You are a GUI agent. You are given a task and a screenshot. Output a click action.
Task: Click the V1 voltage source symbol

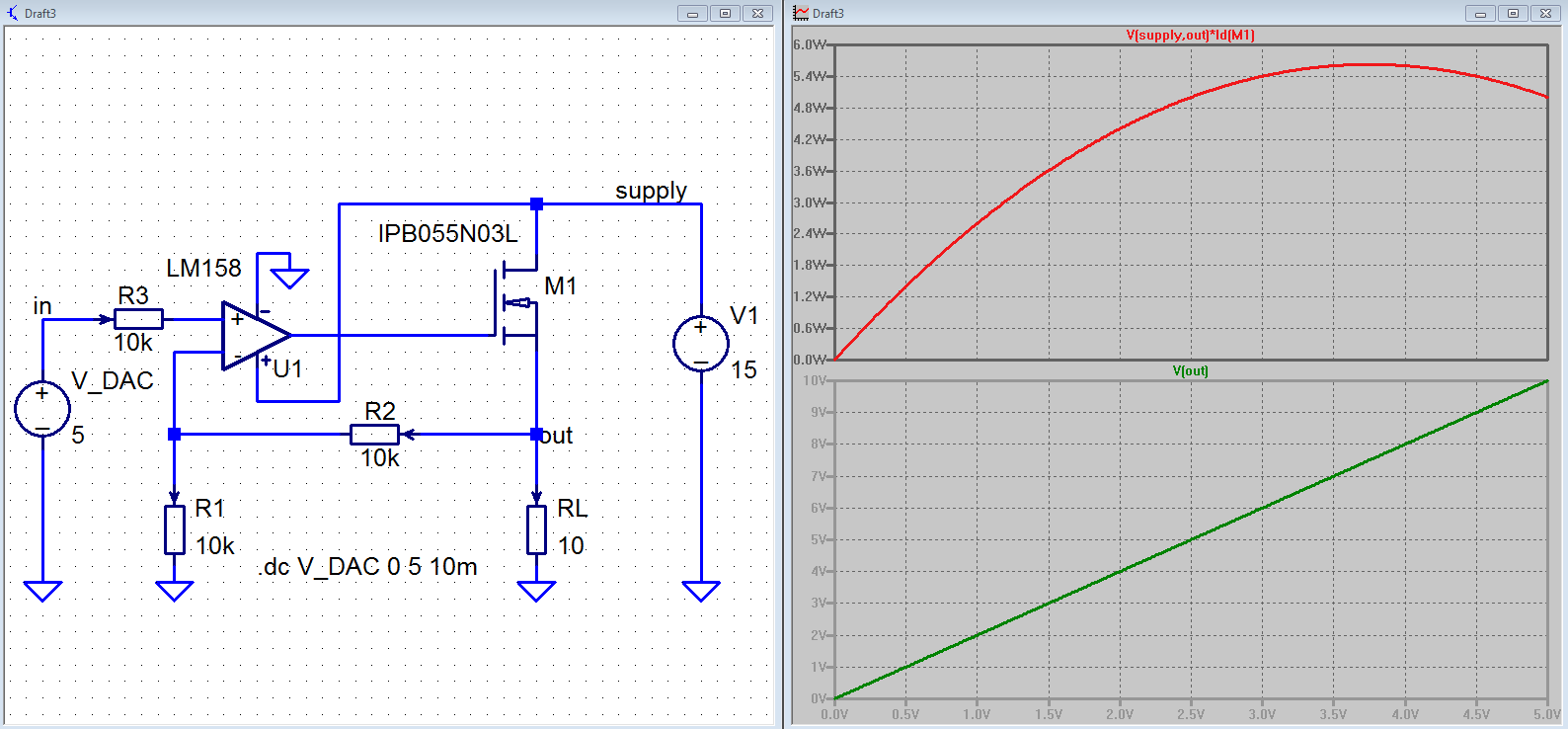tap(701, 344)
